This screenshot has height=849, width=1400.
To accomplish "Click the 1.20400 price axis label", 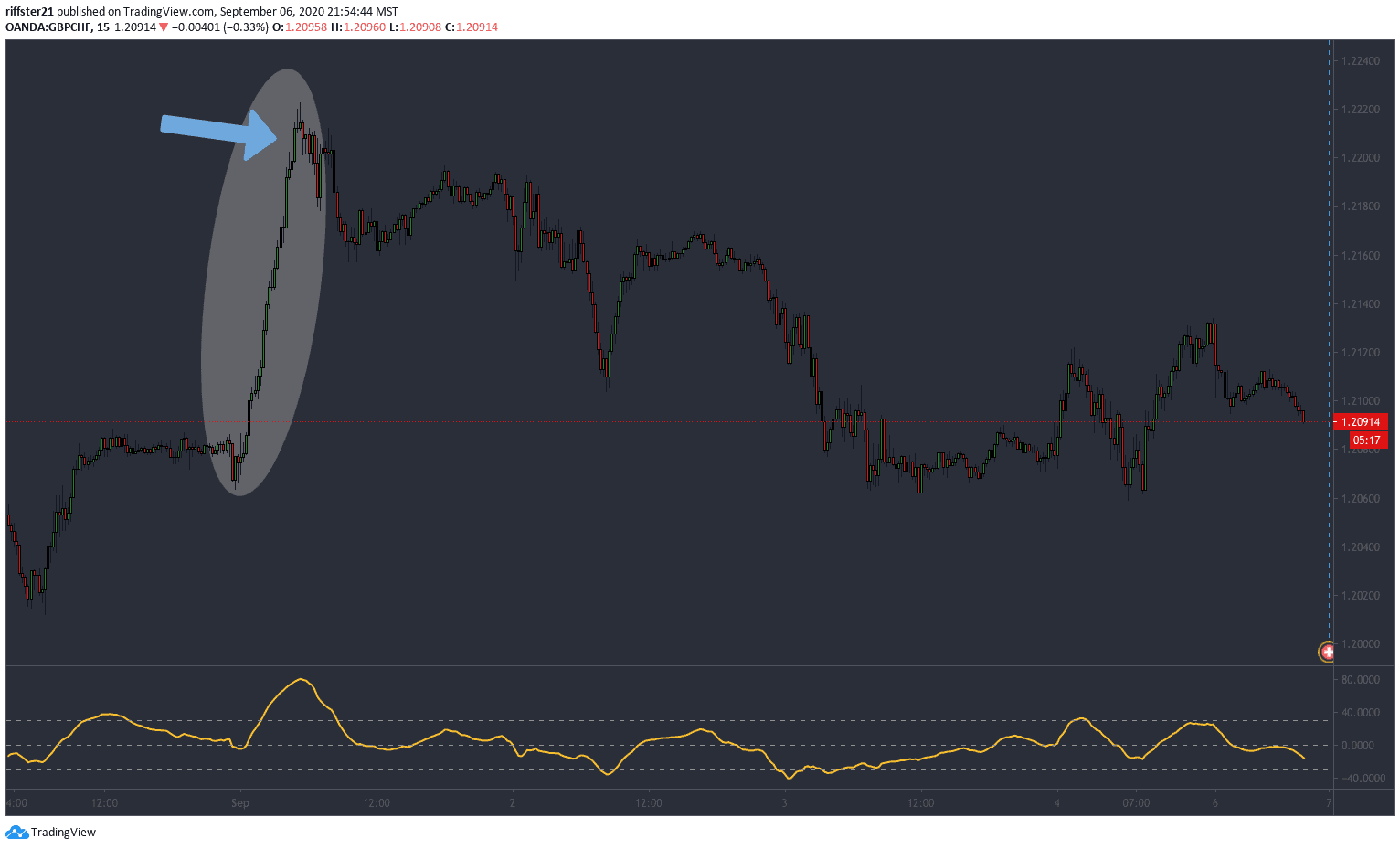I will (1361, 547).
